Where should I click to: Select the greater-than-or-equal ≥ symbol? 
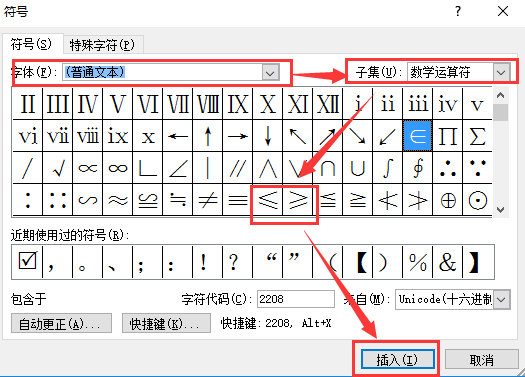point(298,200)
